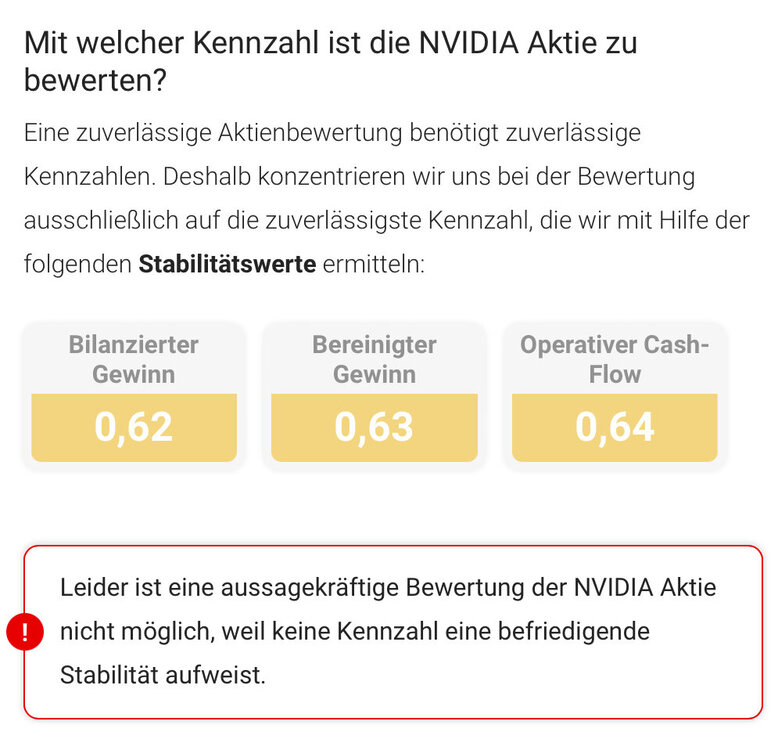Click 'Deshalb konzentrieren' in the paragraph

259,176
